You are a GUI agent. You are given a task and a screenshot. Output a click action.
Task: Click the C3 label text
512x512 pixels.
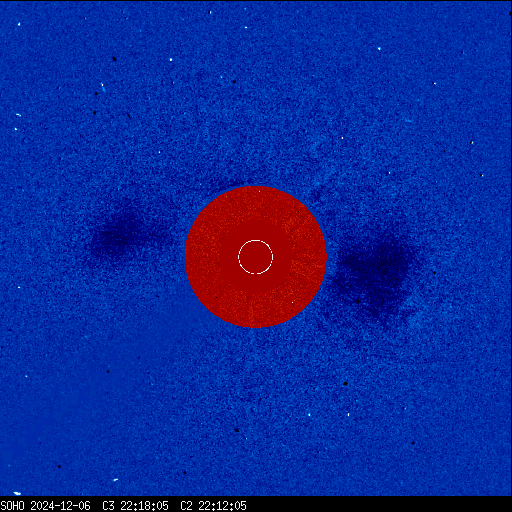(108, 506)
